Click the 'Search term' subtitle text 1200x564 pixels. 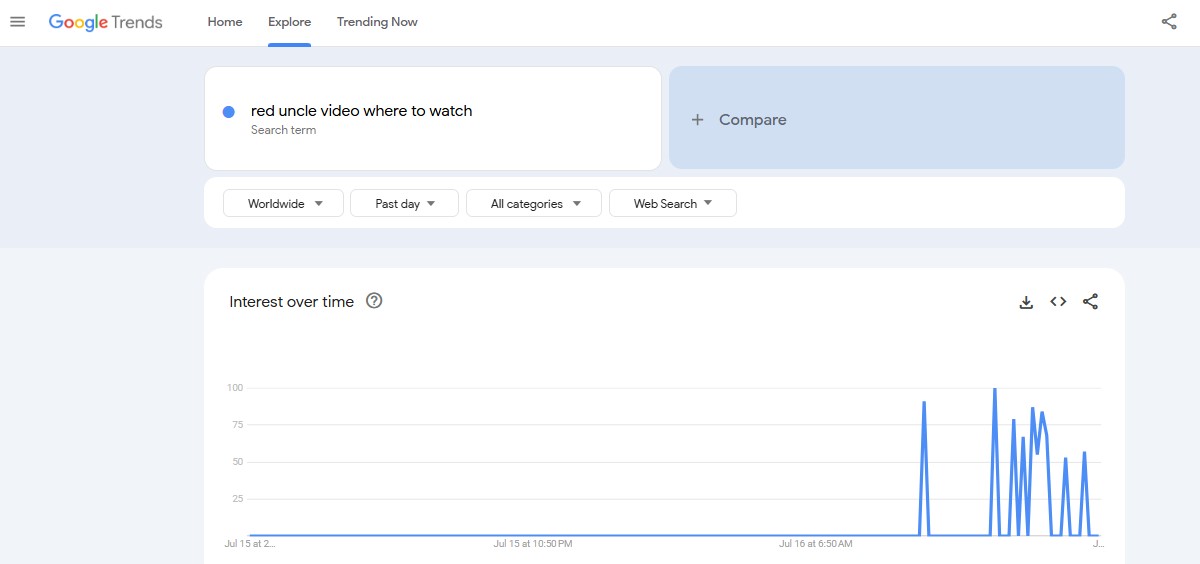pyautogui.click(x=283, y=130)
